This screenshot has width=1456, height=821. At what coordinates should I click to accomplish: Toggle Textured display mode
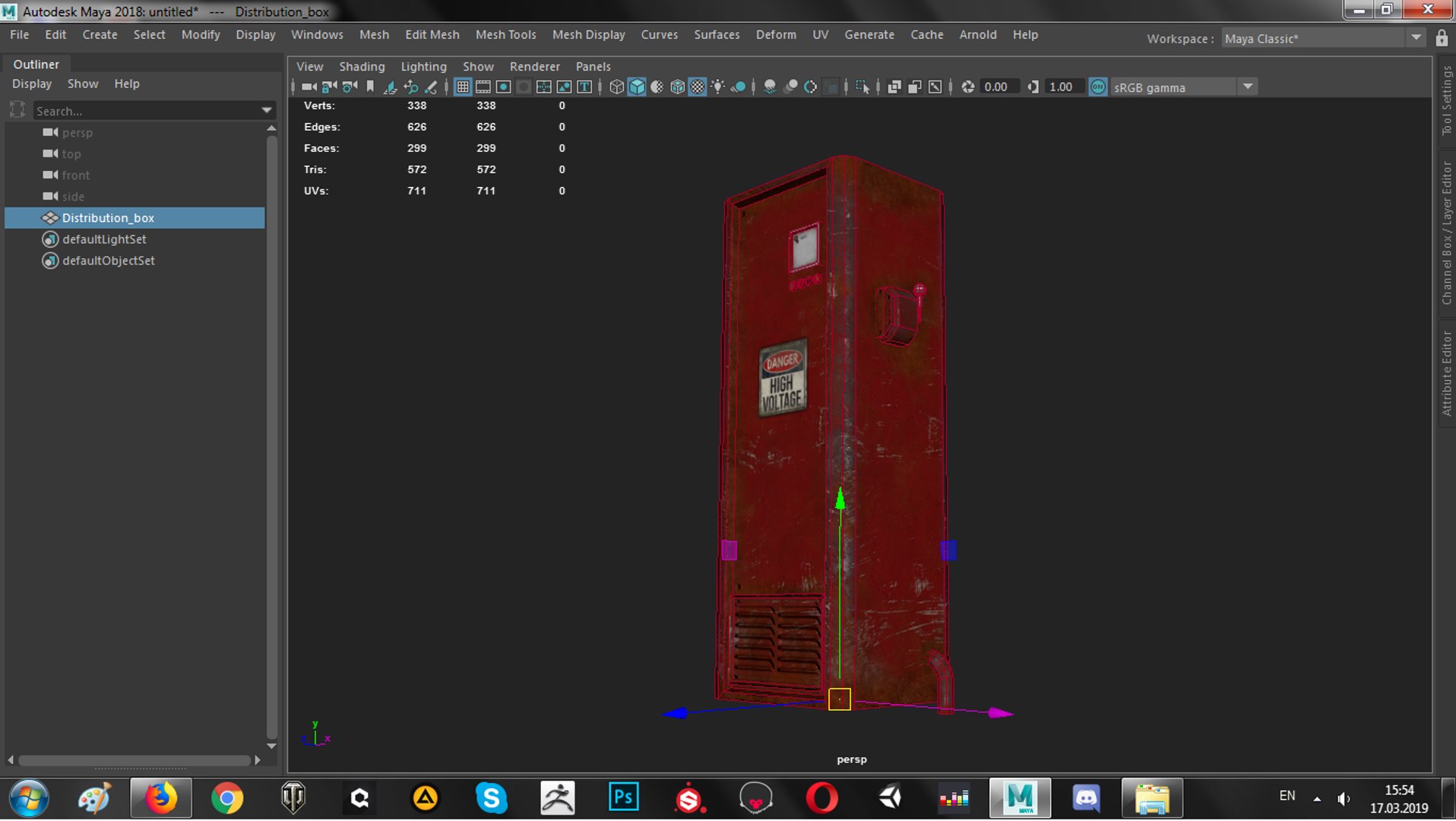pyautogui.click(x=698, y=87)
